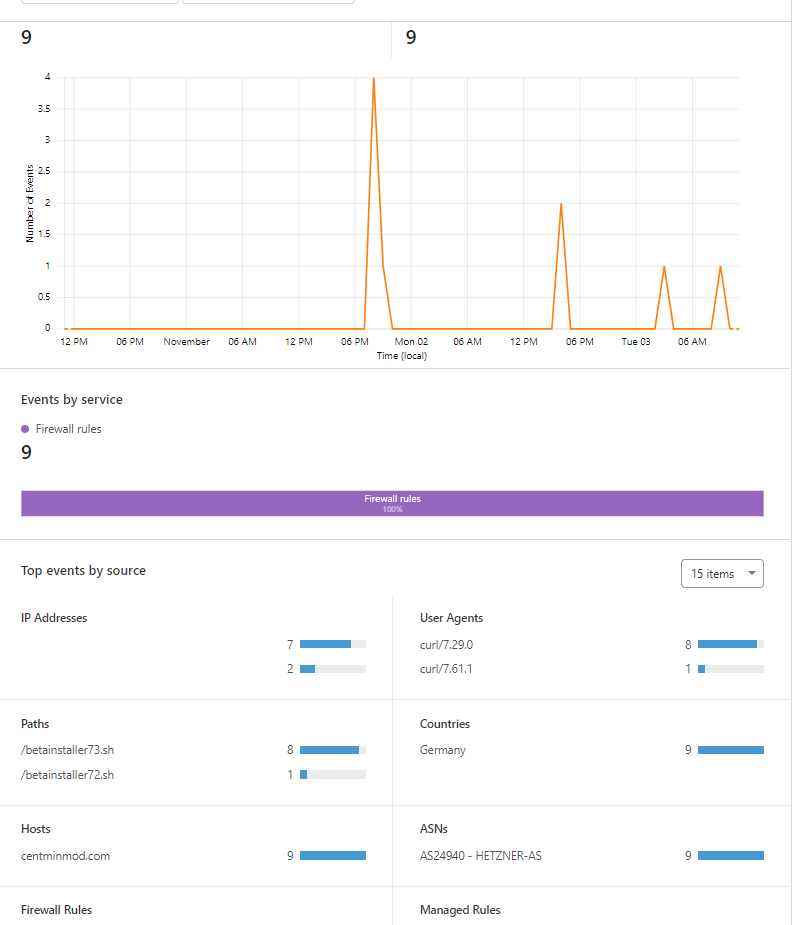797x925 pixels.
Task: Click the /betainstaller72.sh path entry
Action: tap(68, 775)
